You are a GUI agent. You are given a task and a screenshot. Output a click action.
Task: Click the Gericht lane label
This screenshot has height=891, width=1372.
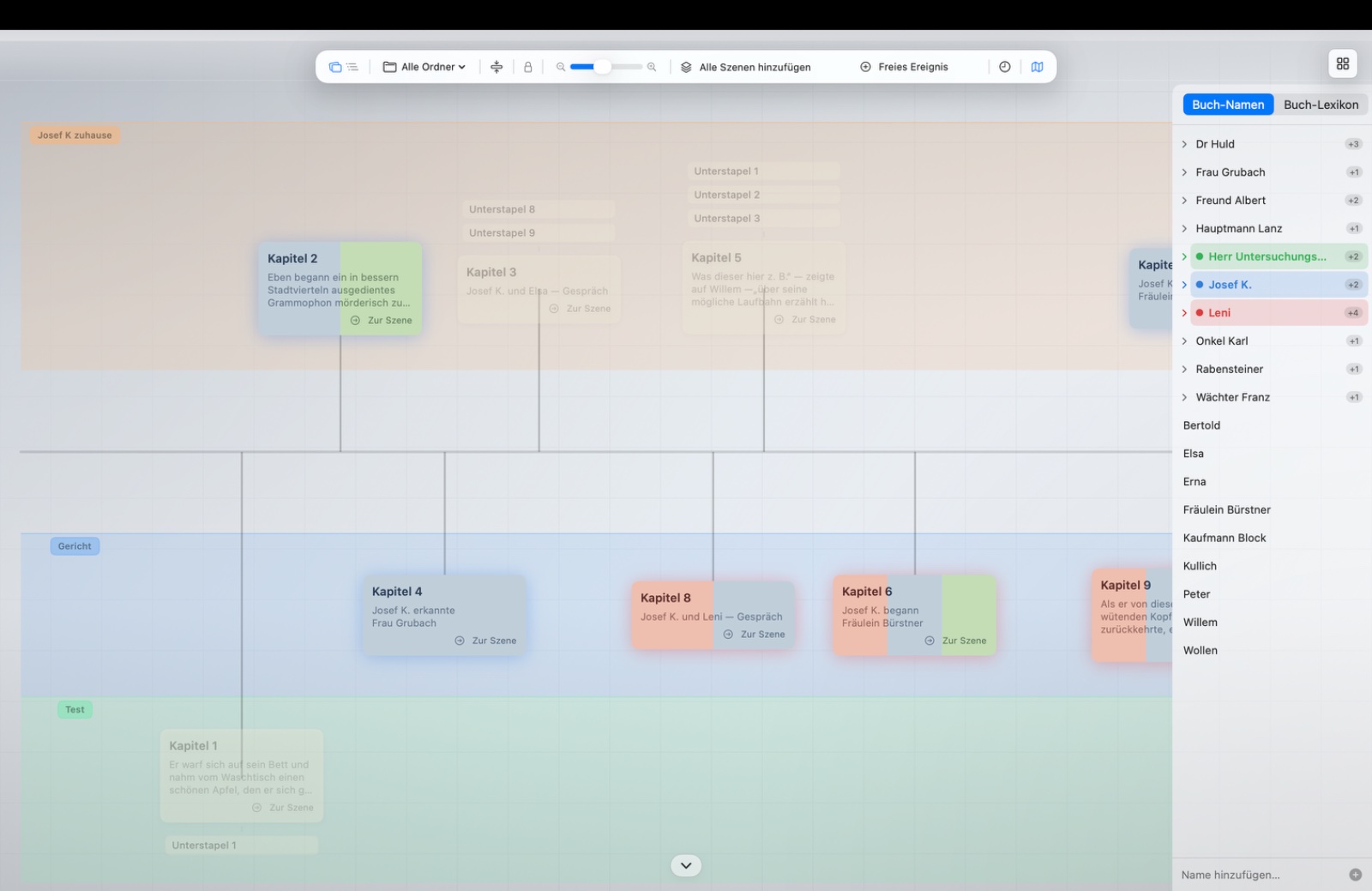(75, 546)
